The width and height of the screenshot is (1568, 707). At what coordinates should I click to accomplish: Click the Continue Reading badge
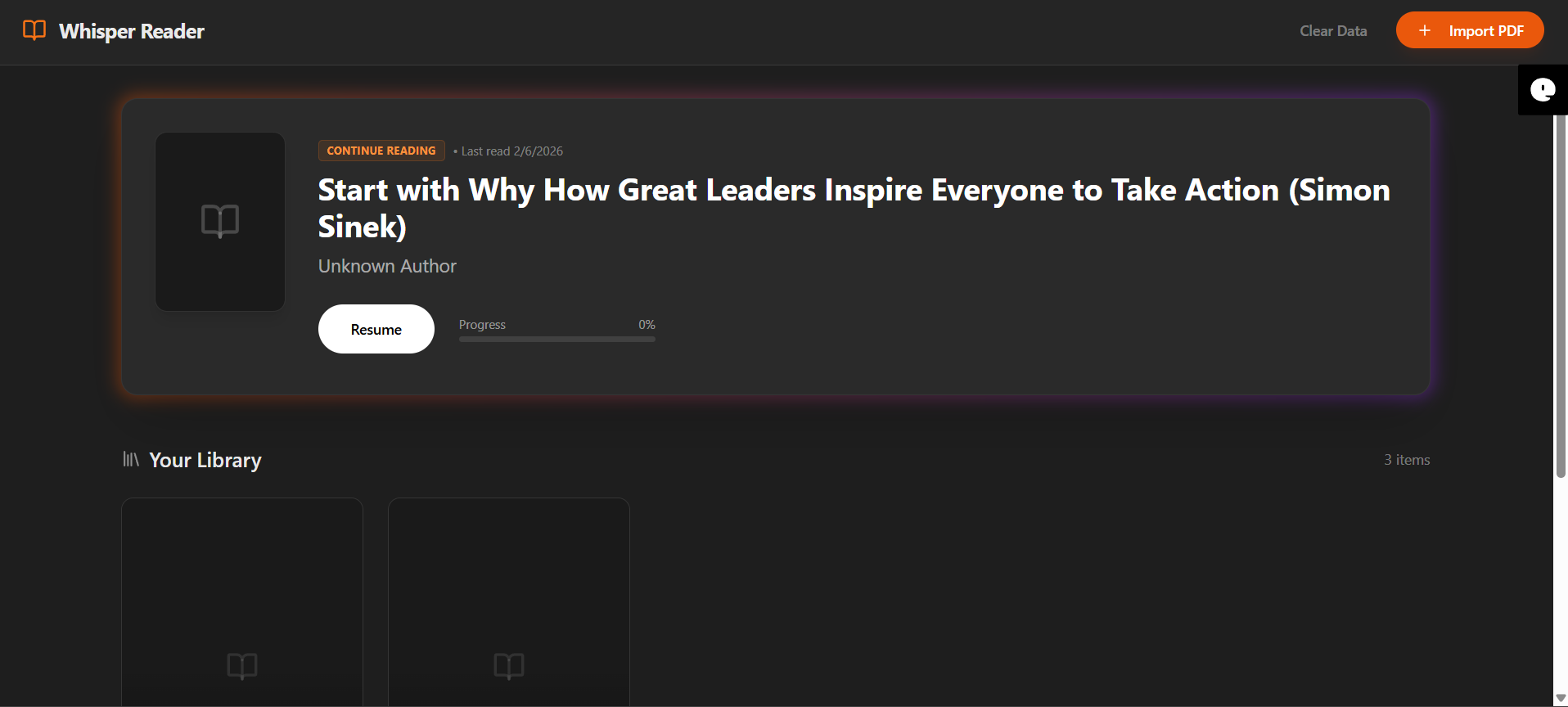click(x=381, y=151)
